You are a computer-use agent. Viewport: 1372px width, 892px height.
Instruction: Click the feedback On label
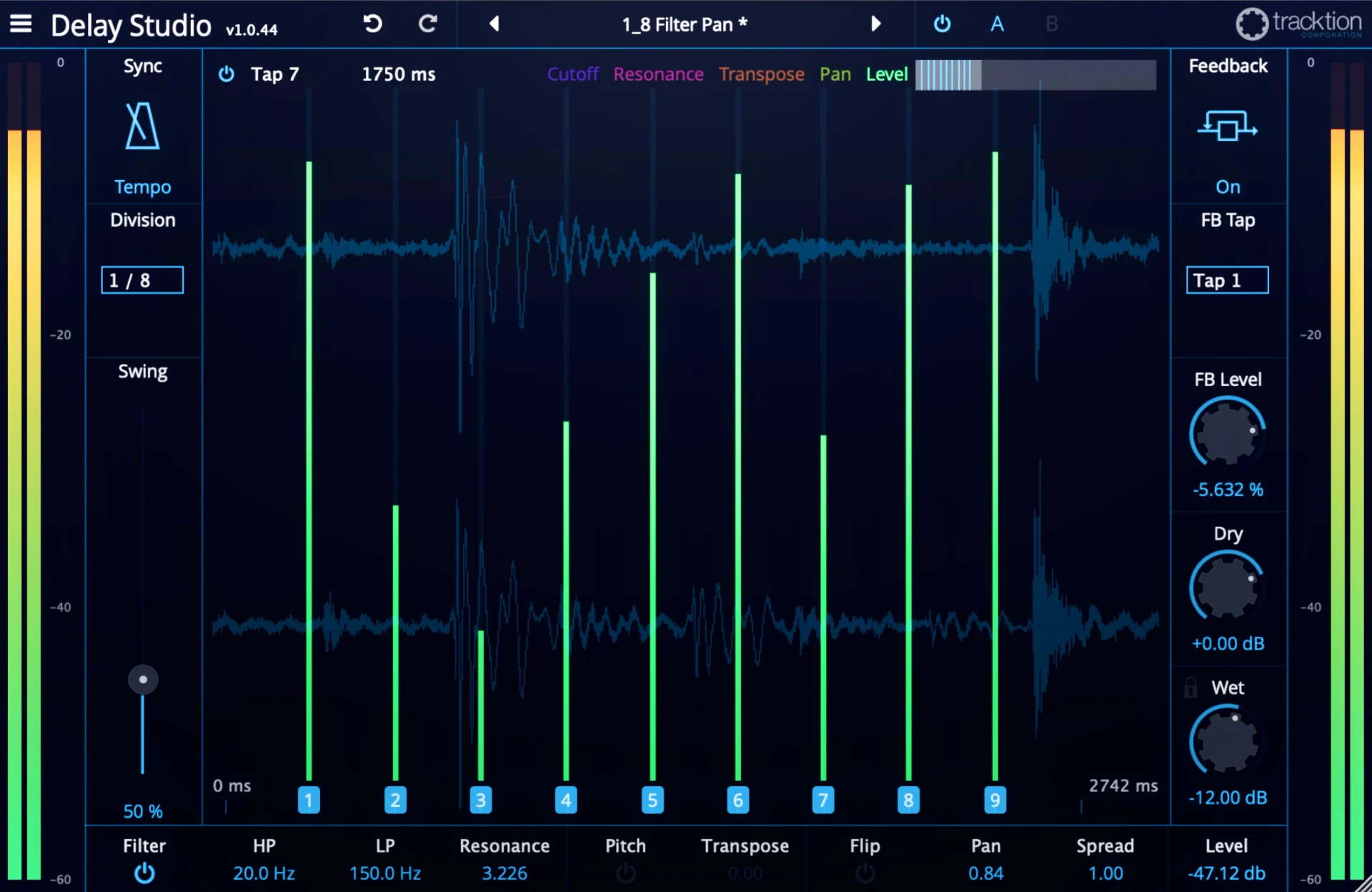[x=1228, y=187]
